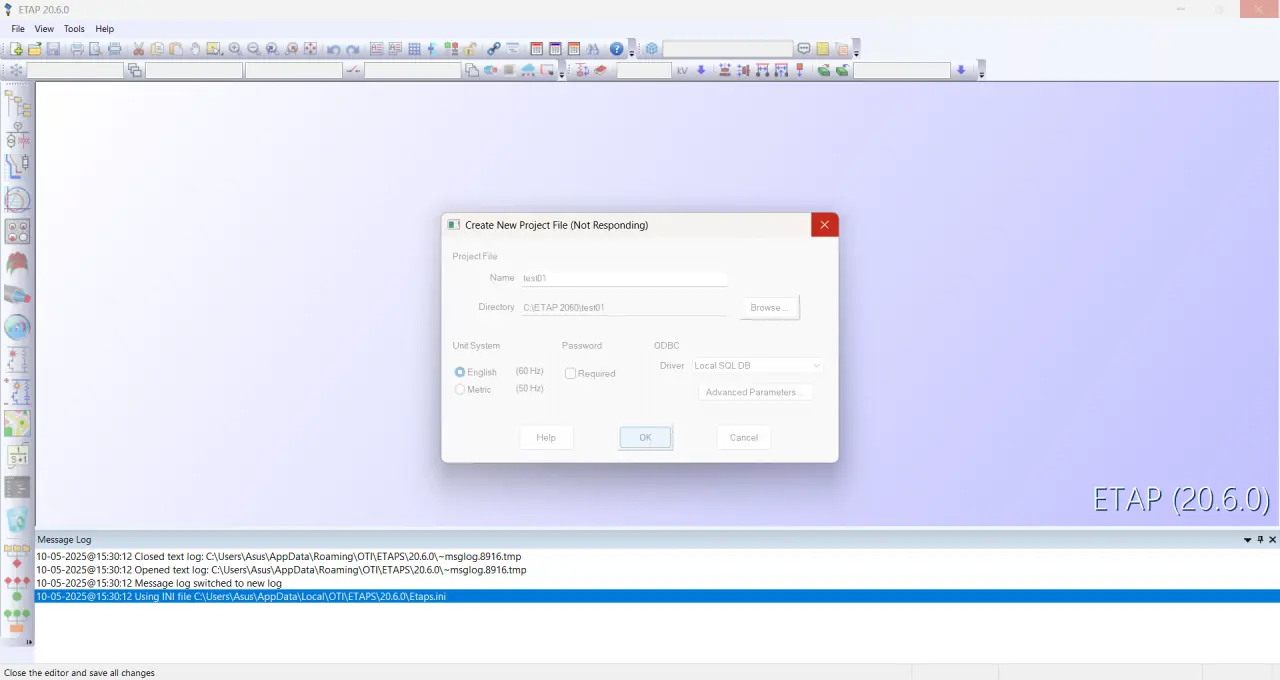Open the Help menu
The width and height of the screenshot is (1280, 680).
pos(105,29)
